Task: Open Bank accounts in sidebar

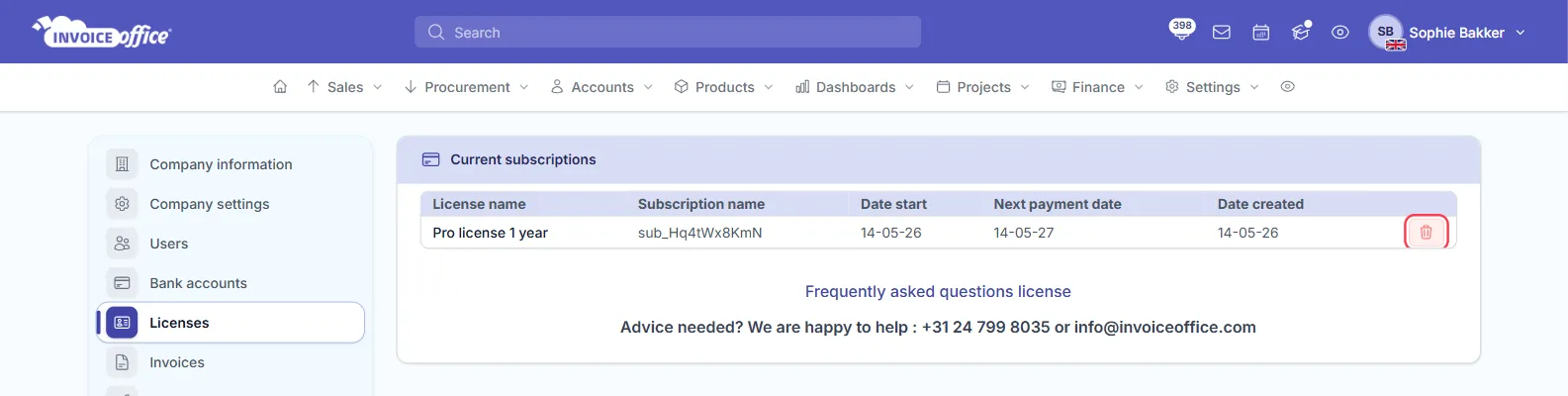Action: (231, 283)
